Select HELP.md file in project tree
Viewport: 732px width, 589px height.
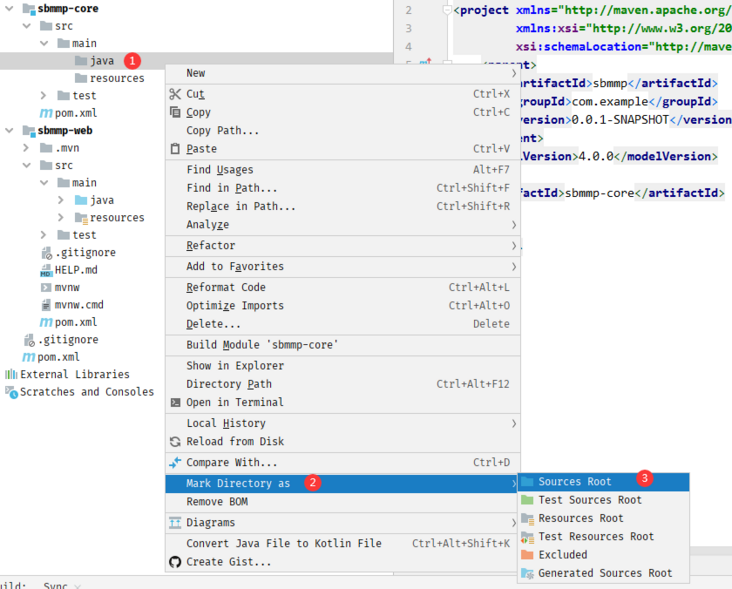tap(75, 270)
